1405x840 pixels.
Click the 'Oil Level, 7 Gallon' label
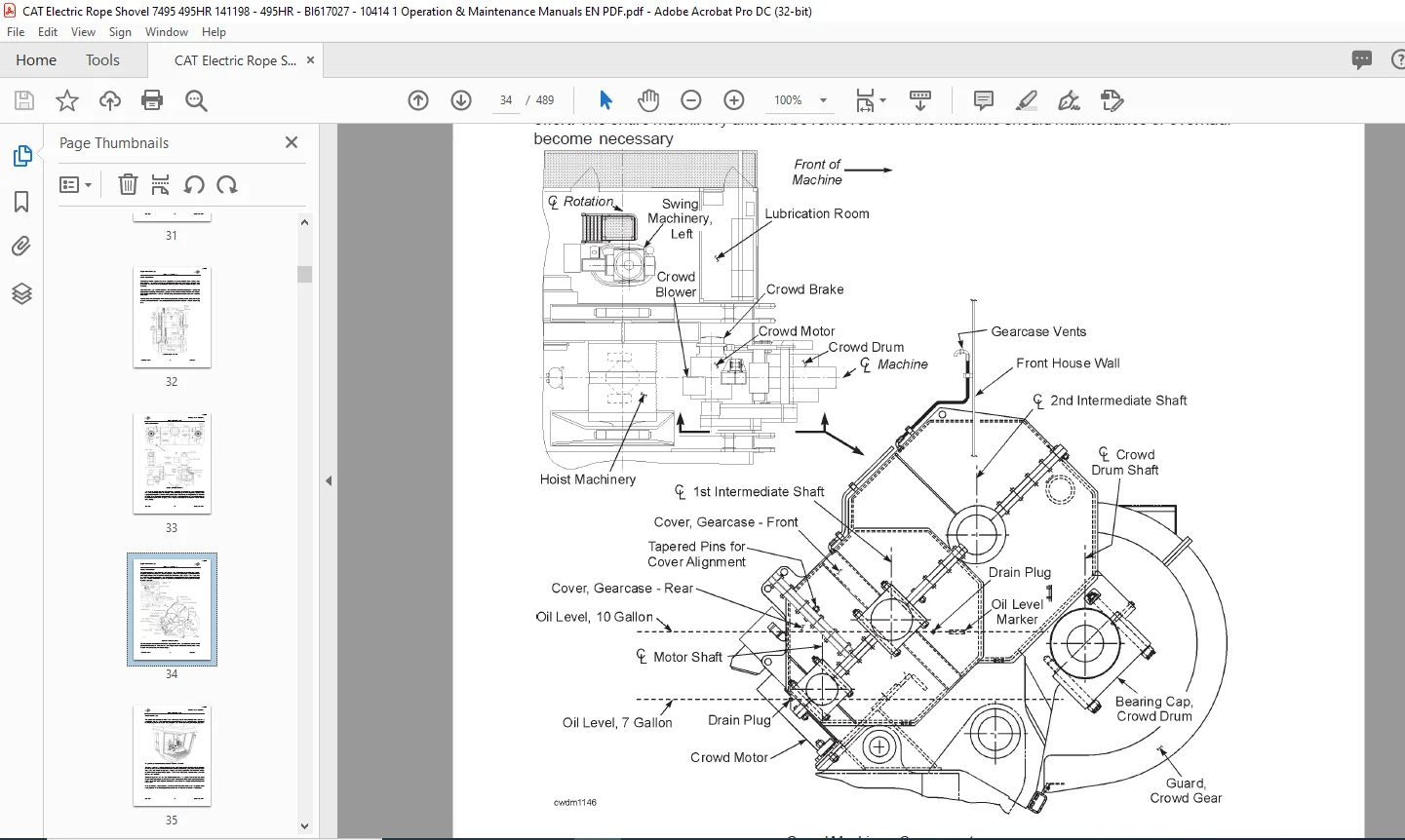(x=617, y=722)
